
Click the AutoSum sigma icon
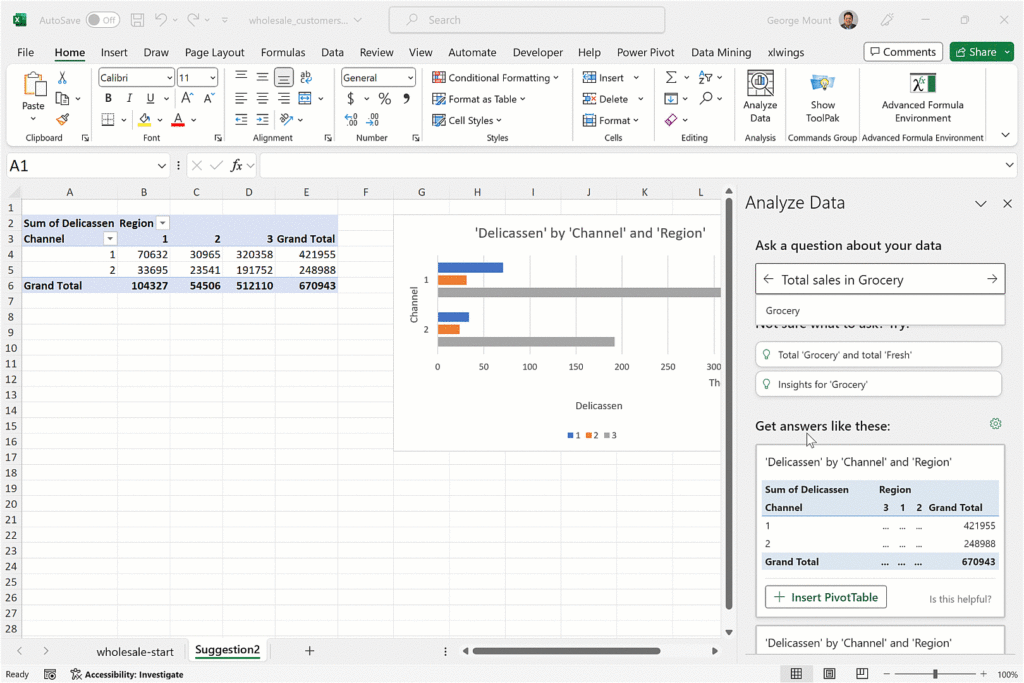(671, 77)
